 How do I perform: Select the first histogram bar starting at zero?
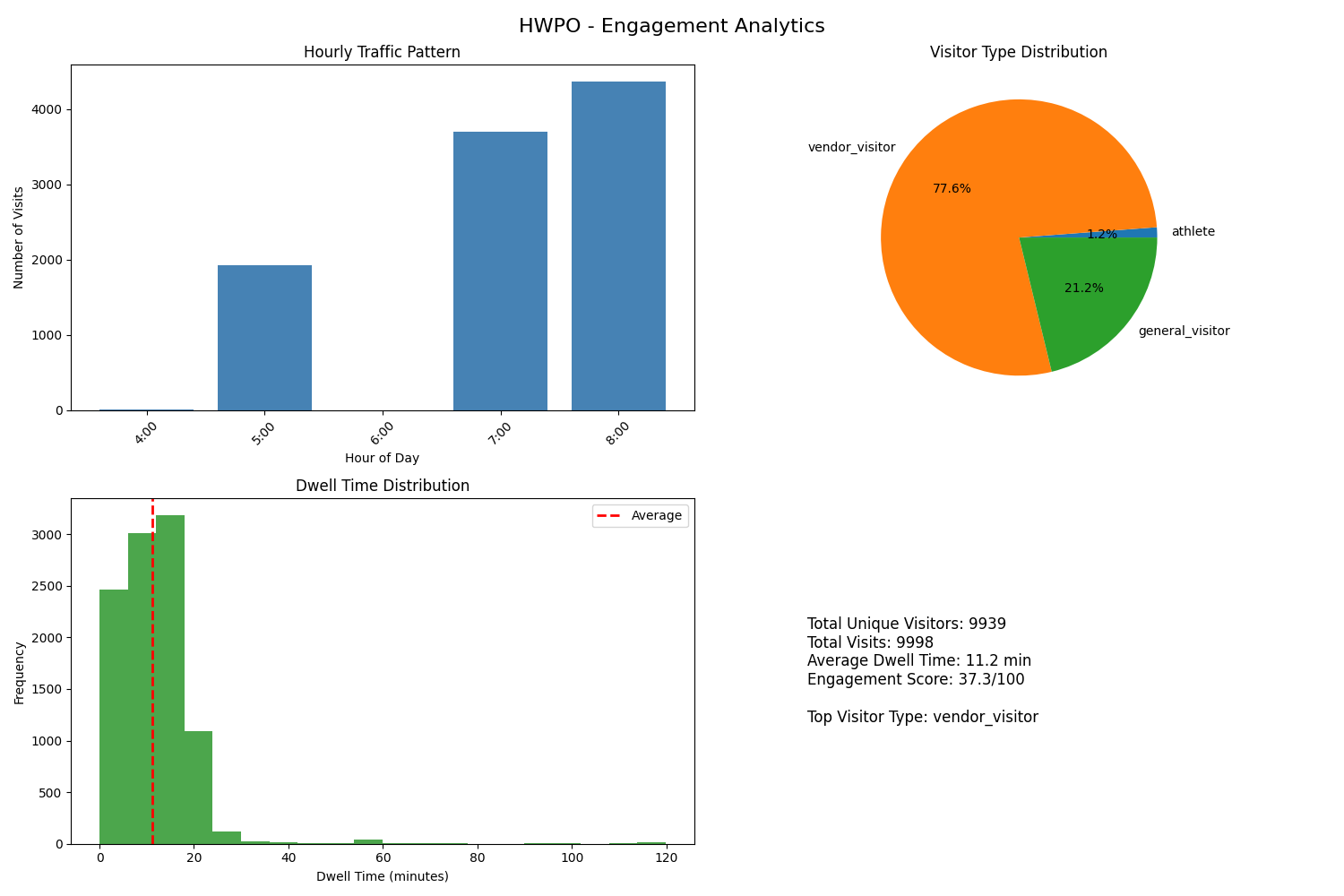(x=114, y=717)
